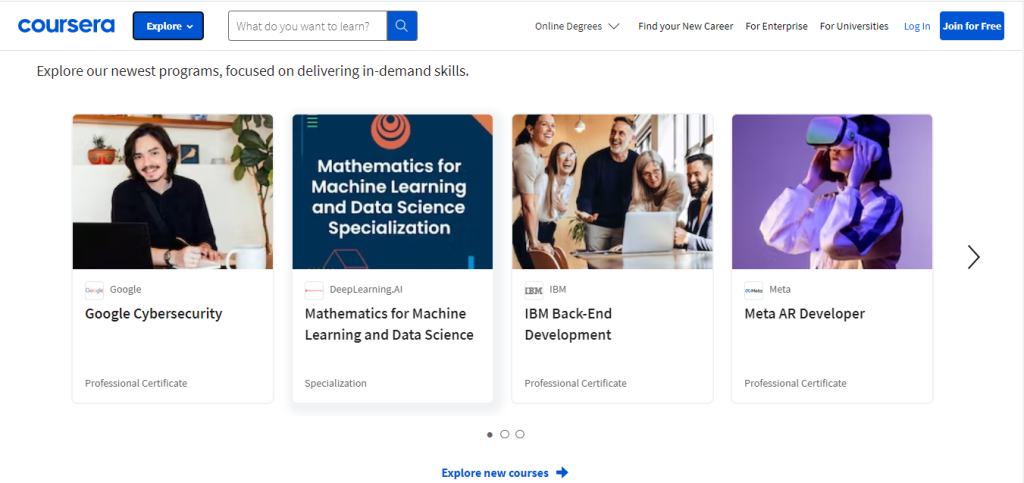Go to For Enterprise page
Screen dimensions: 1024x483
tap(776, 26)
